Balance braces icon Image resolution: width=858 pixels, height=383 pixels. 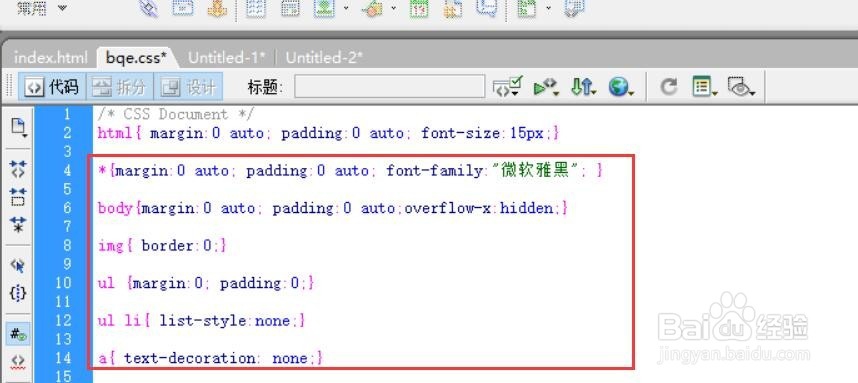coord(18,293)
